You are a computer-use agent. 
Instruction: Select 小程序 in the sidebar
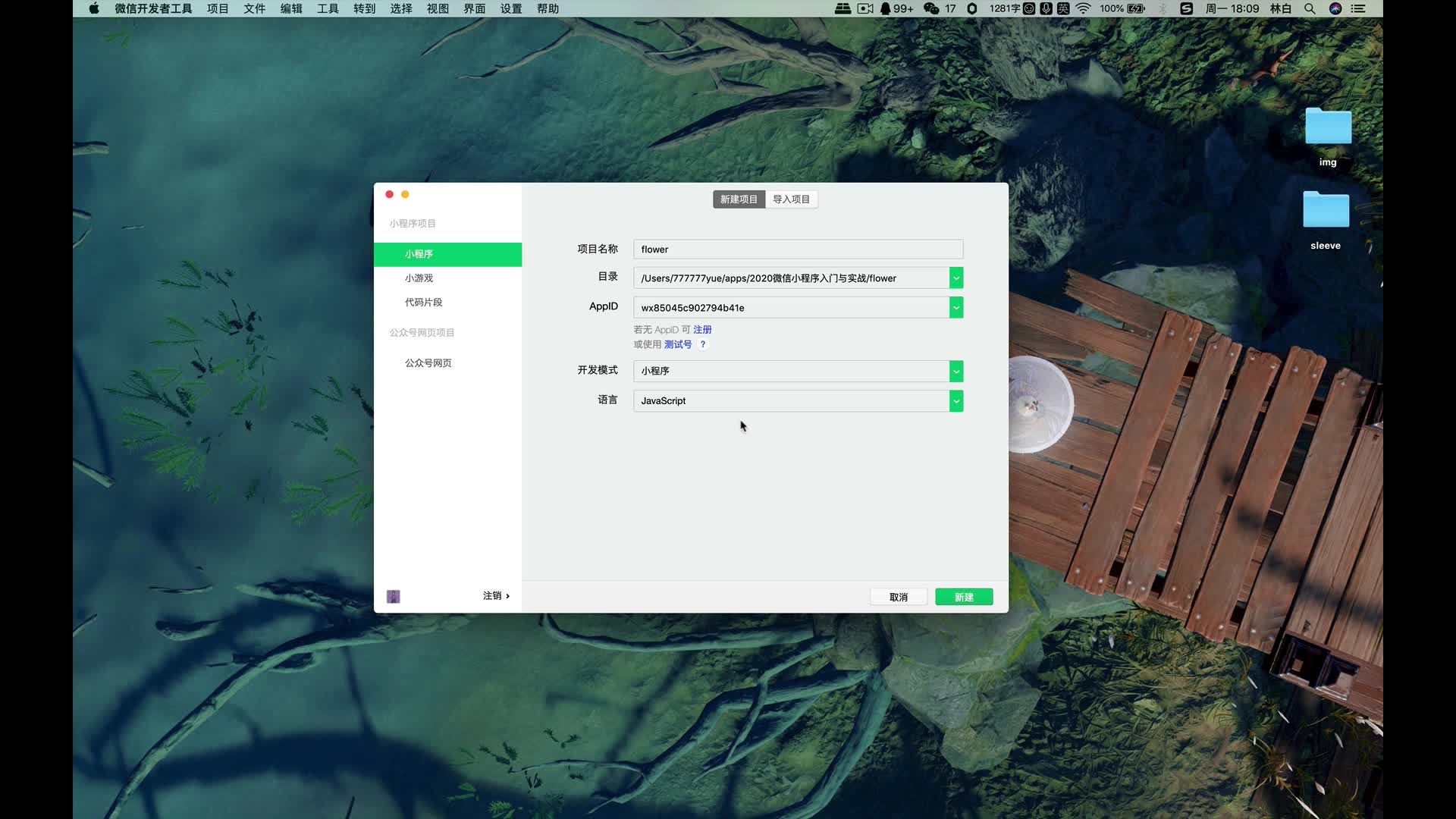tap(447, 254)
